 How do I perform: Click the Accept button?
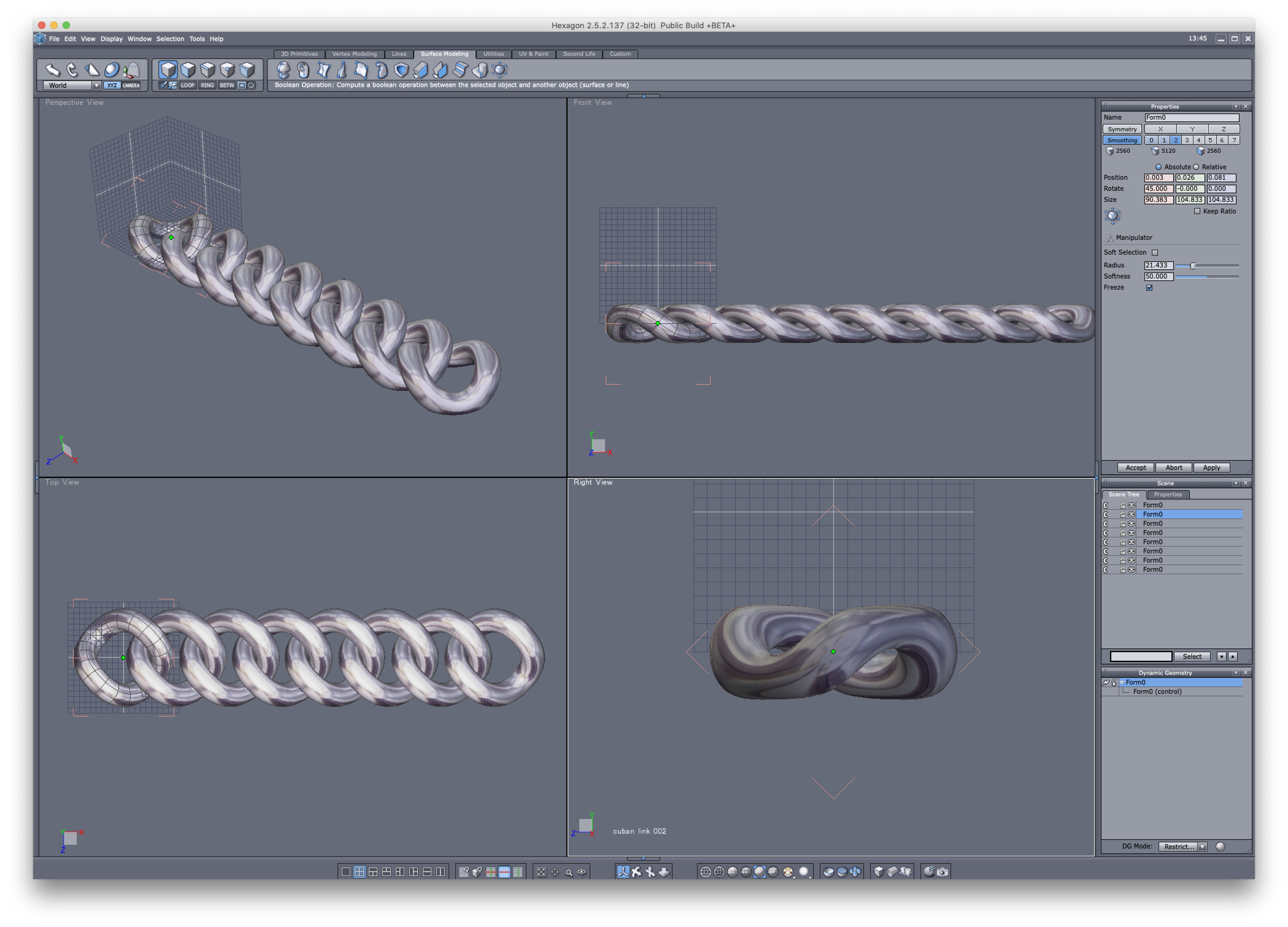[x=1136, y=467]
